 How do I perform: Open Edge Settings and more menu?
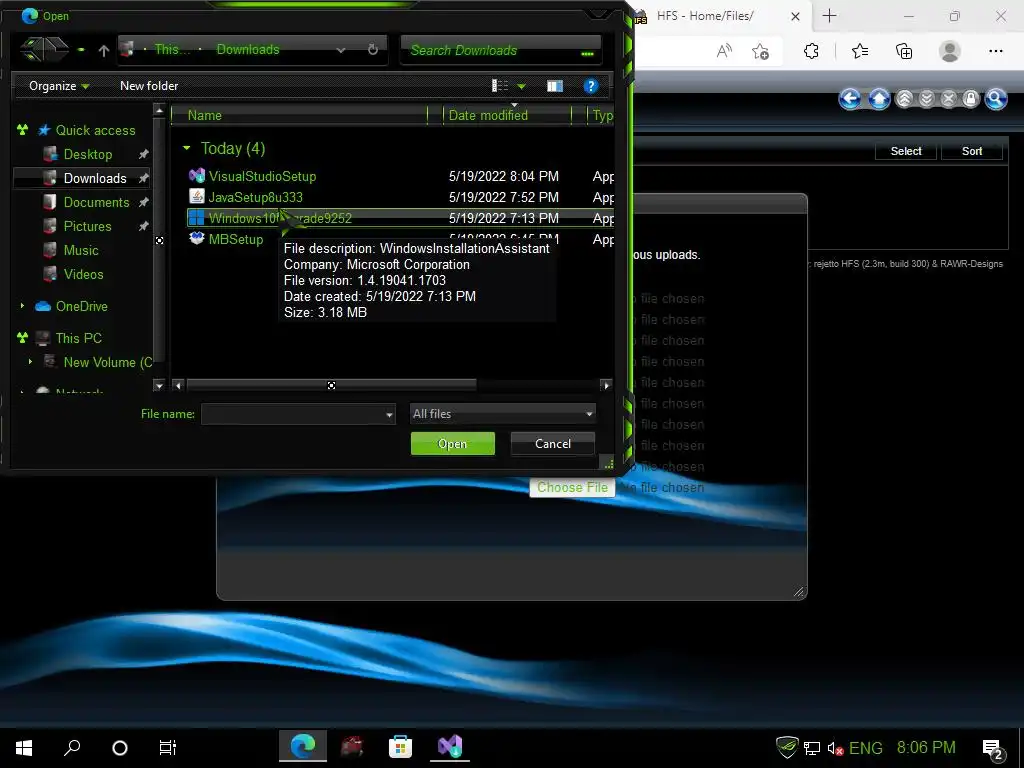pyautogui.click(x=995, y=51)
